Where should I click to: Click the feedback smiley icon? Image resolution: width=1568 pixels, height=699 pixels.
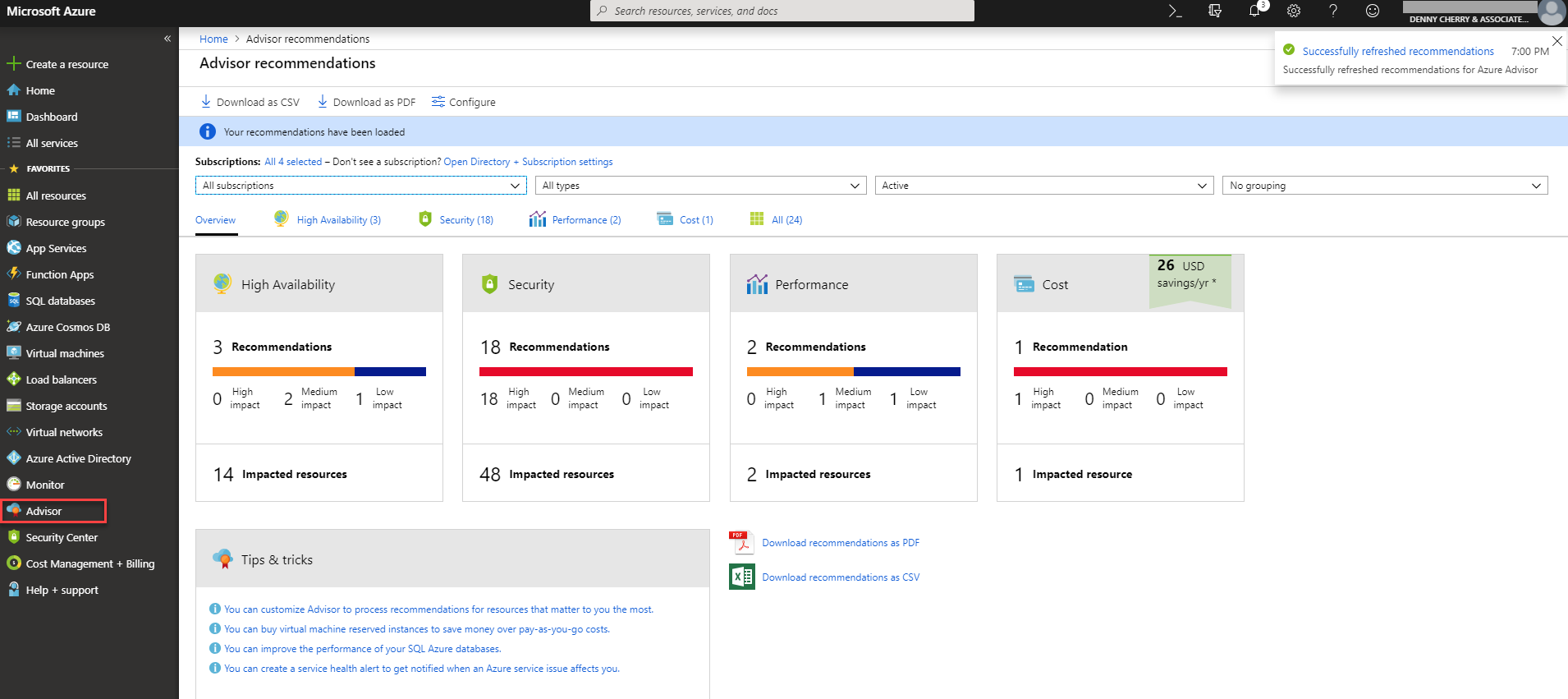pyautogui.click(x=1373, y=11)
